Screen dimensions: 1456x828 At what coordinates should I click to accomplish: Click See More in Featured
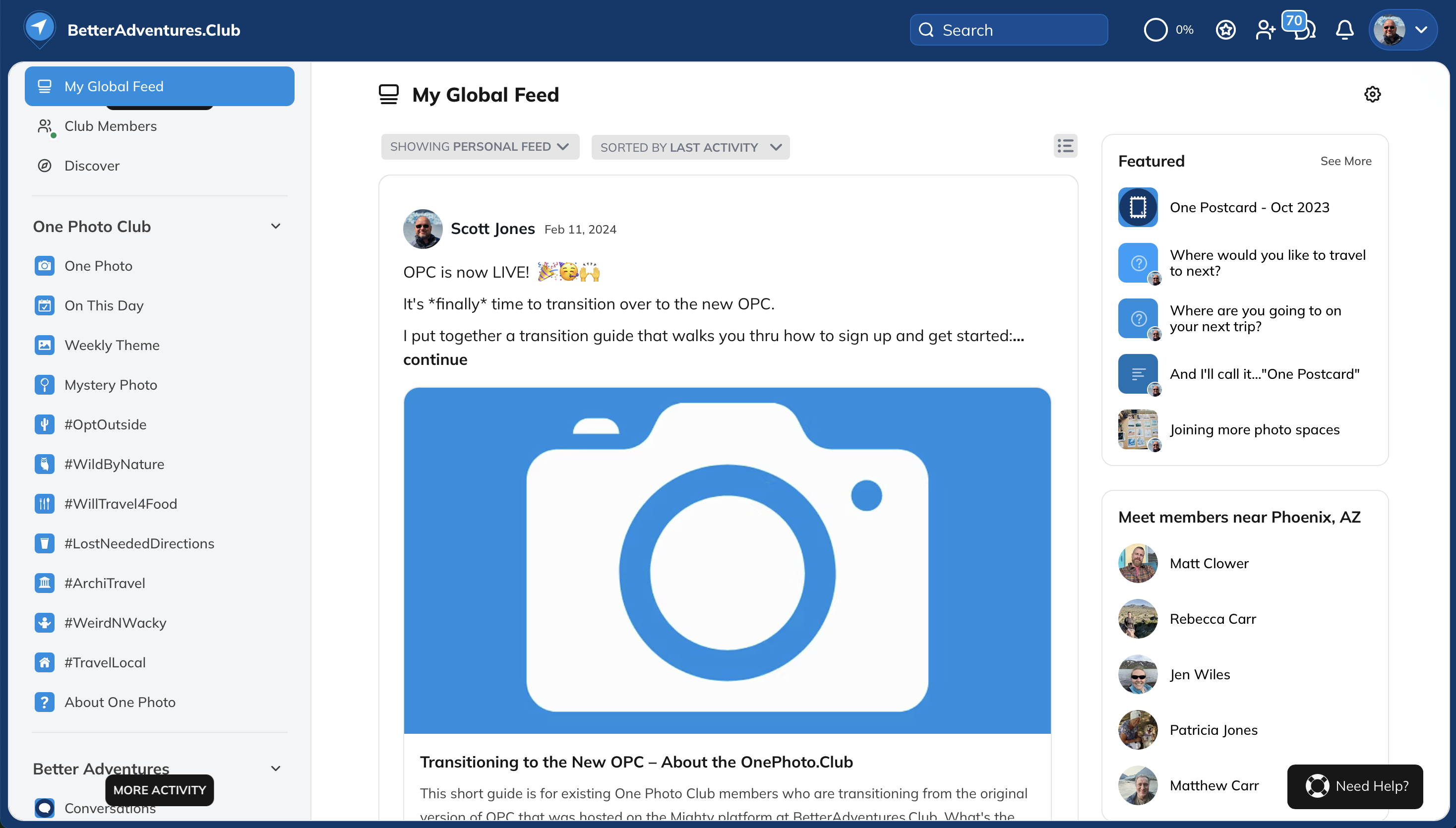1345,162
